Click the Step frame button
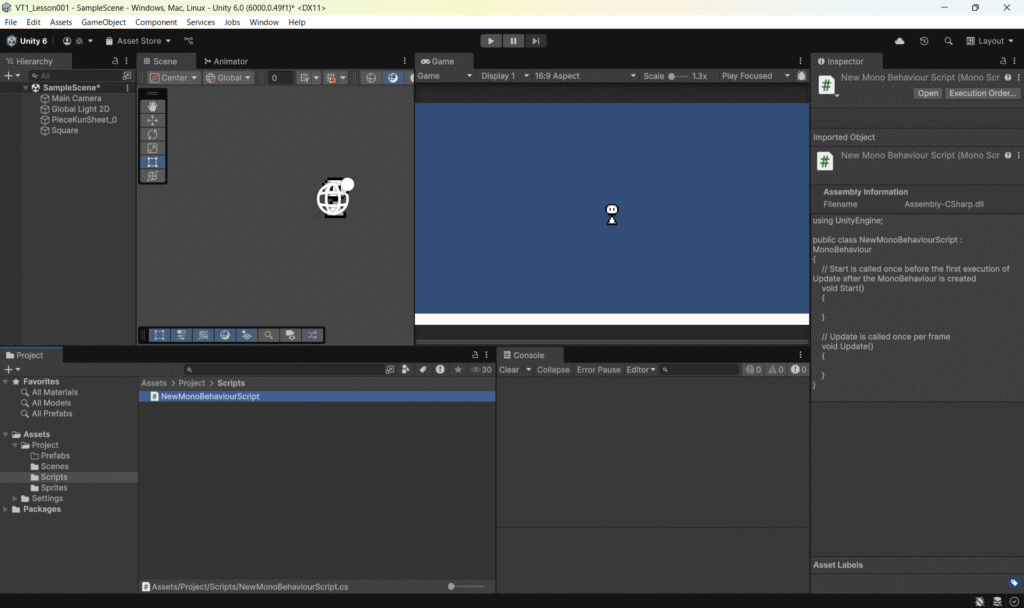The width and height of the screenshot is (1024, 608). point(536,40)
